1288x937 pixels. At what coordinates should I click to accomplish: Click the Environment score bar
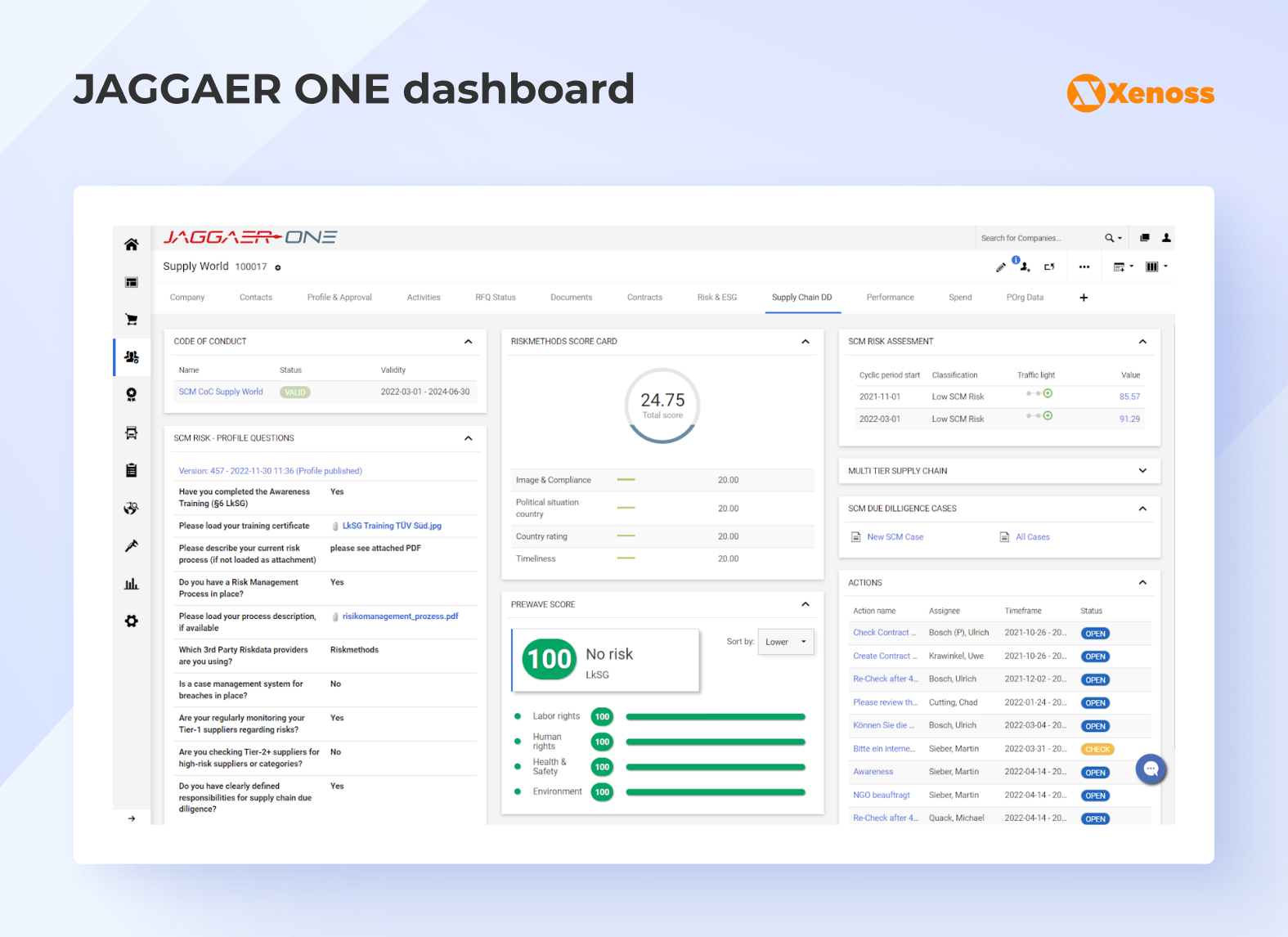pos(716,792)
